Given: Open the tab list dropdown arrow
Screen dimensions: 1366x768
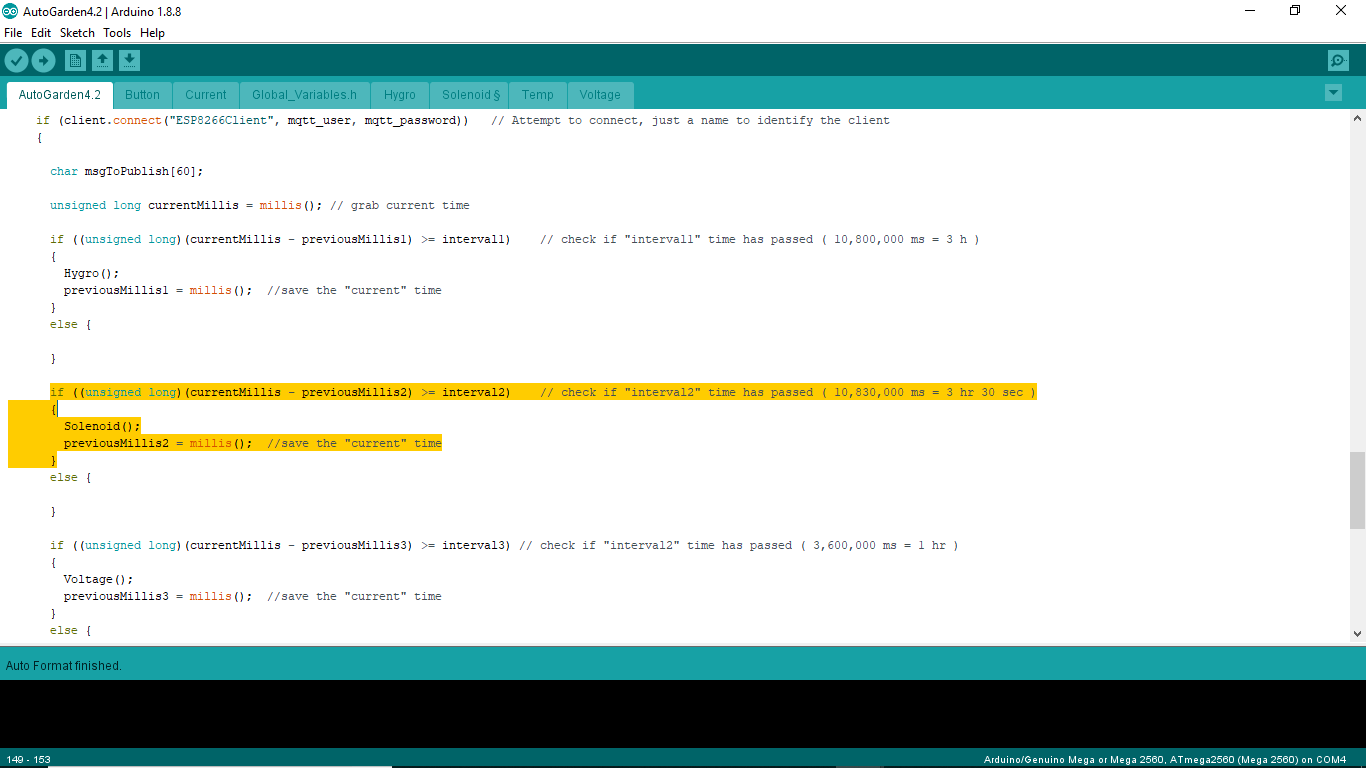Looking at the screenshot, I should pyautogui.click(x=1333, y=91).
